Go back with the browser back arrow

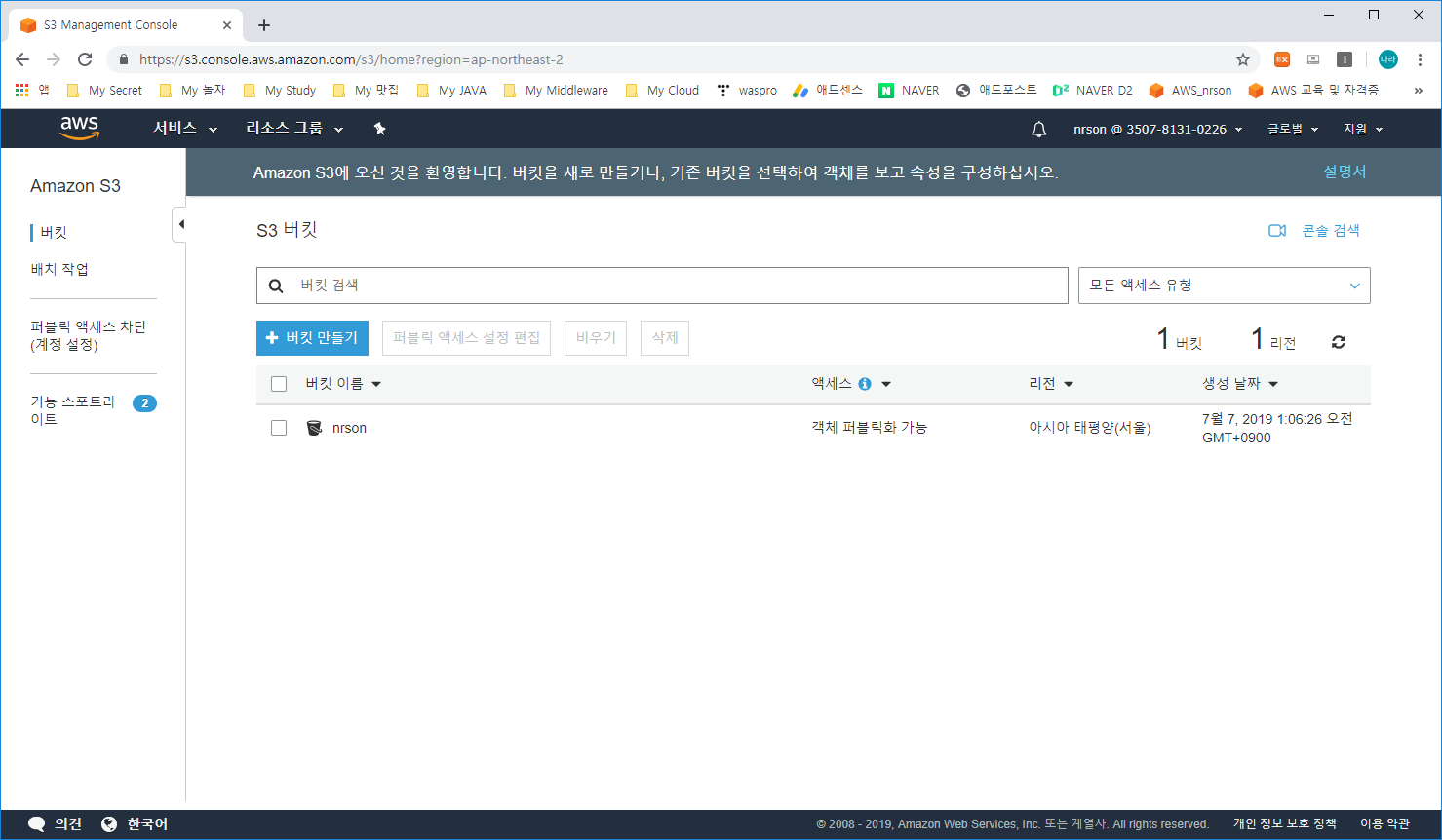point(22,59)
